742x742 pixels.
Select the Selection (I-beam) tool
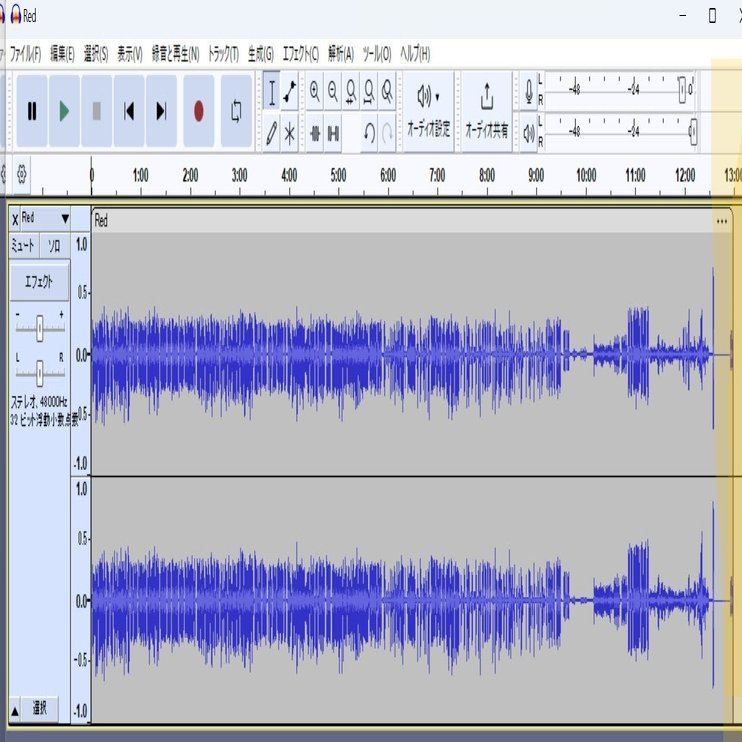(271, 91)
